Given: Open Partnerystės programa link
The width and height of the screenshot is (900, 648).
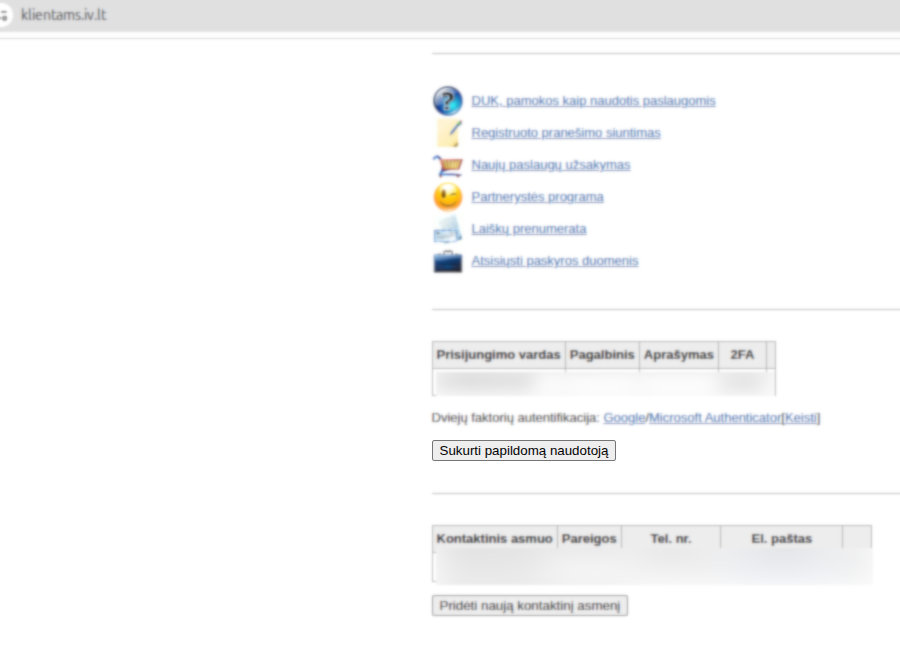Looking at the screenshot, I should [x=537, y=197].
